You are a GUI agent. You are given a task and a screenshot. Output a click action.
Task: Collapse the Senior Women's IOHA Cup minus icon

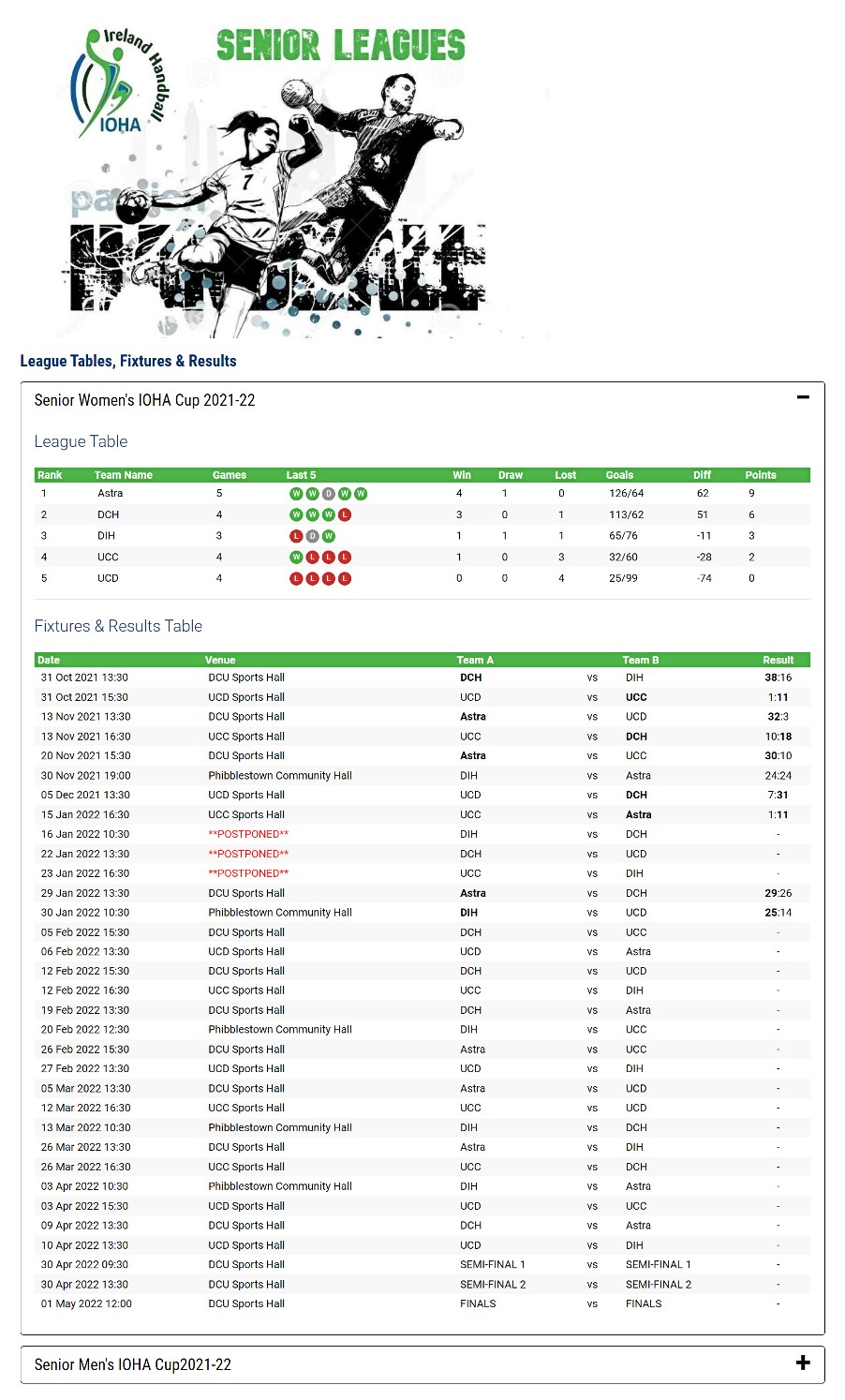[x=803, y=397]
